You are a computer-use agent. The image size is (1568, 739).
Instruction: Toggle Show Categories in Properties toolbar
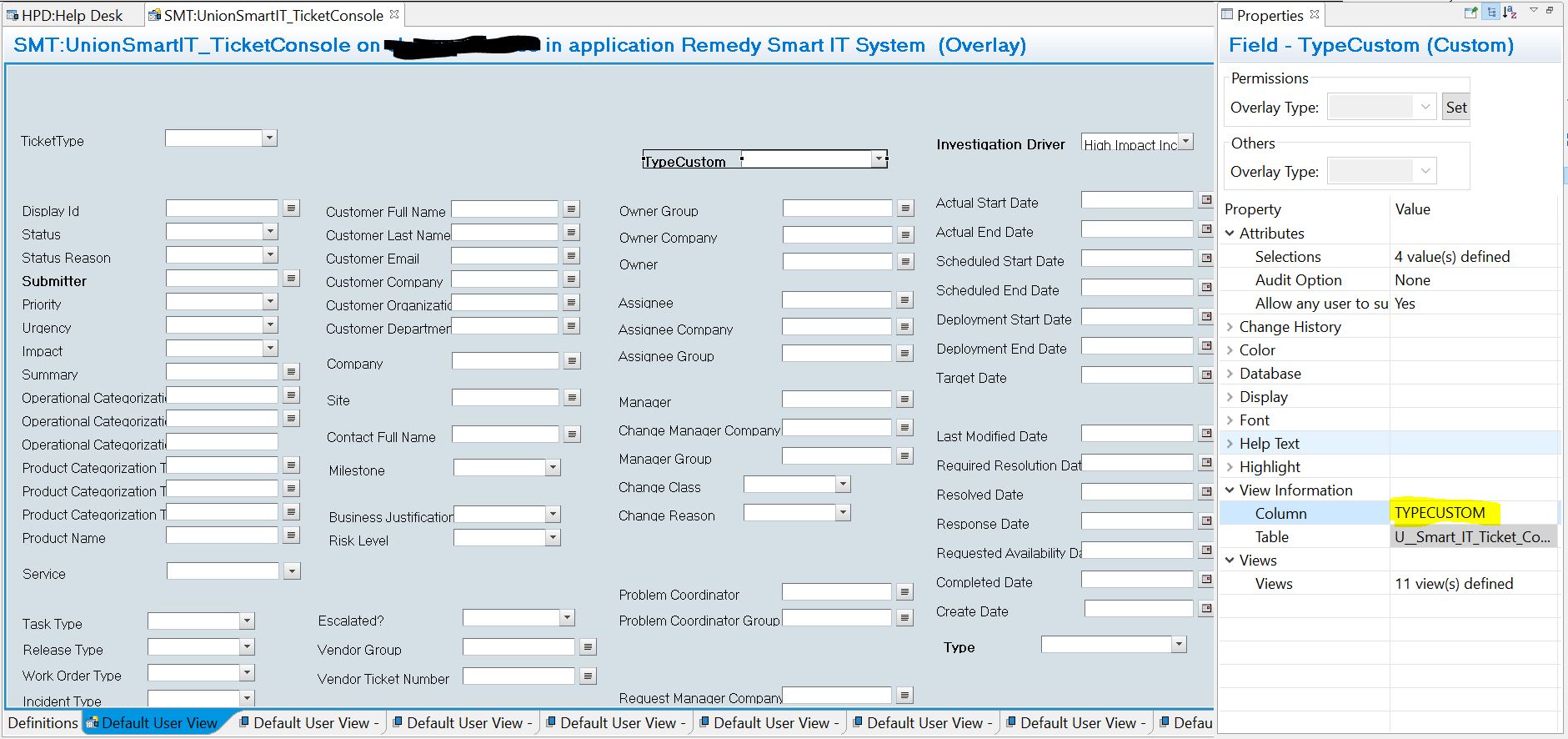pos(1491,13)
